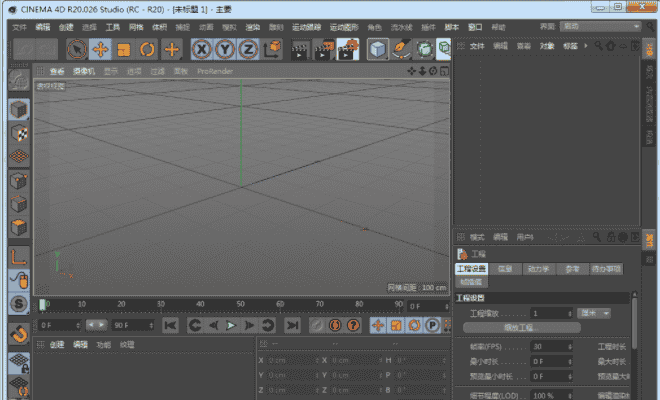Click the 工程缩放 value input field
Viewport: 660px width, 400px height.
(548, 313)
